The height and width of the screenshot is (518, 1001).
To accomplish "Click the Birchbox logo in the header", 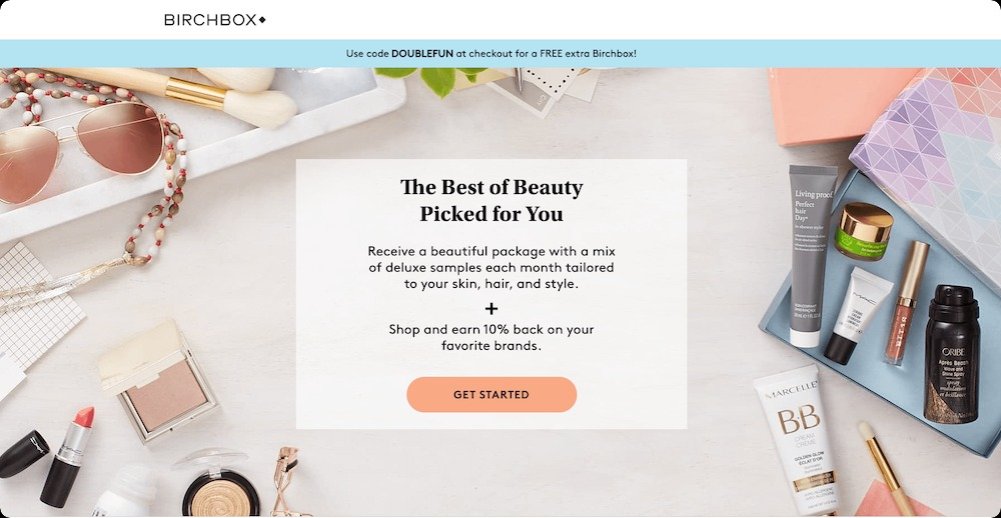I will (x=214, y=20).
